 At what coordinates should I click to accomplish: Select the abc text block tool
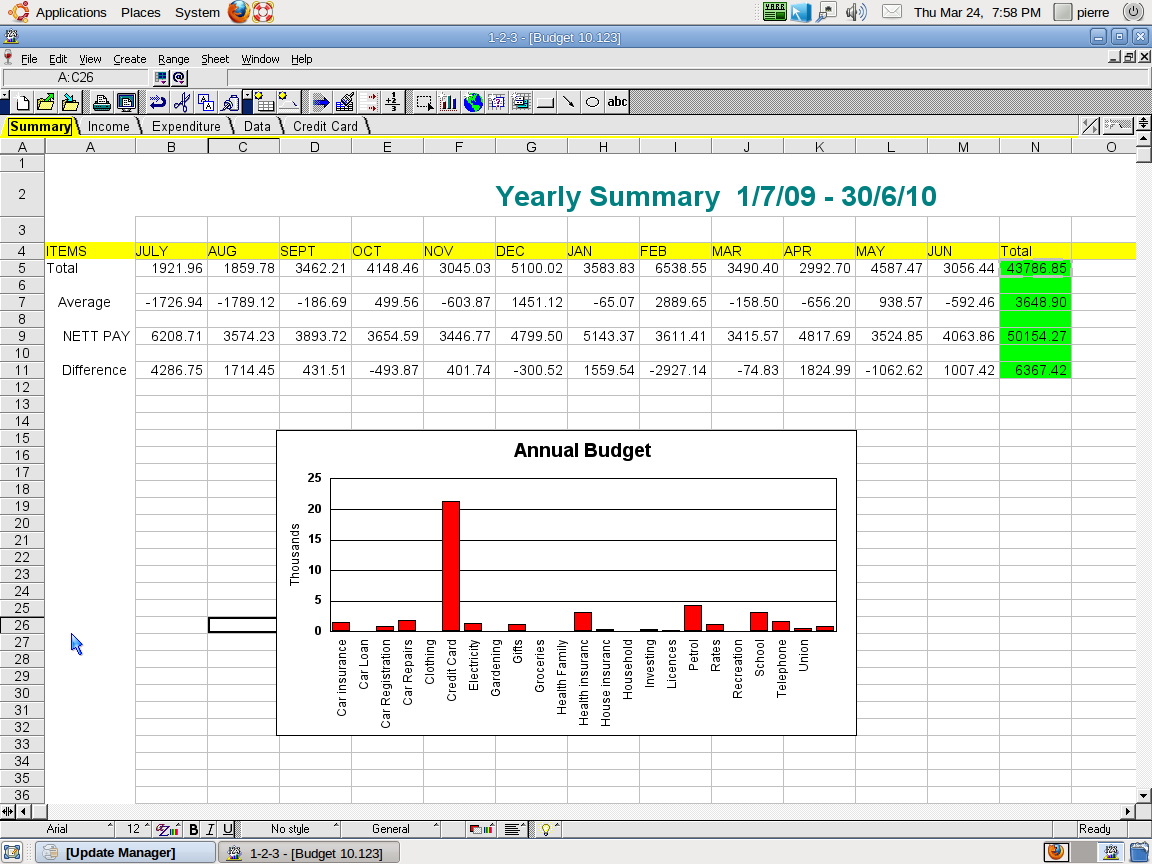coord(617,102)
